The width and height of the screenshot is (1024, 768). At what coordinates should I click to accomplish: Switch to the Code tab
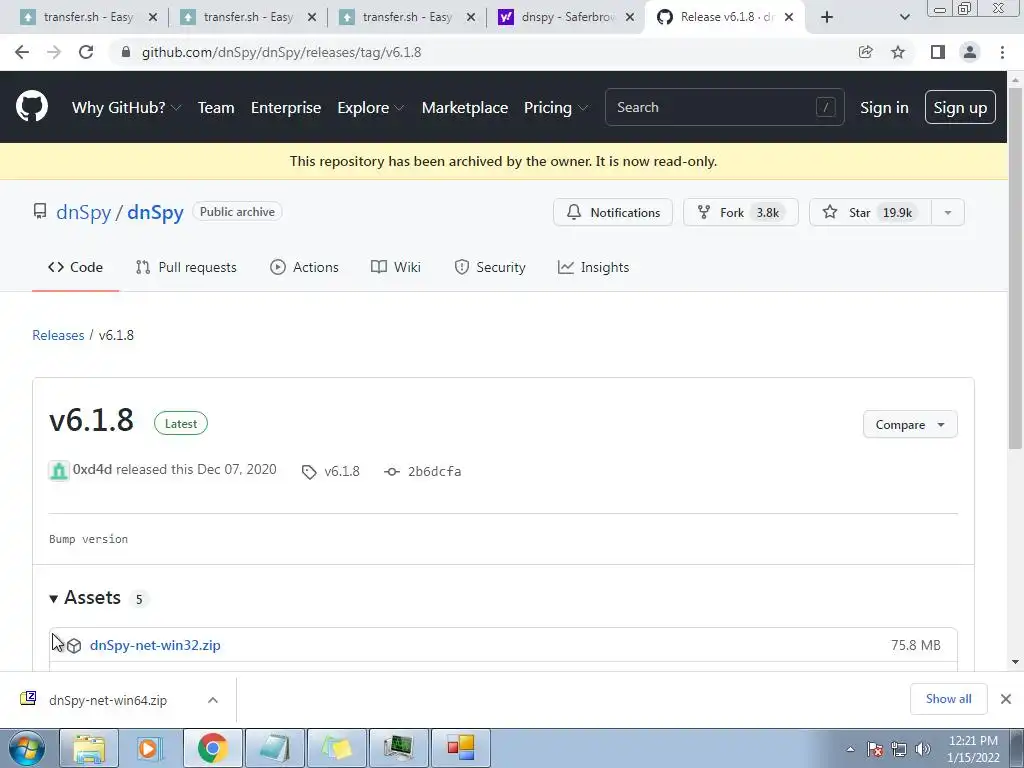pyautogui.click(x=75, y=267)
